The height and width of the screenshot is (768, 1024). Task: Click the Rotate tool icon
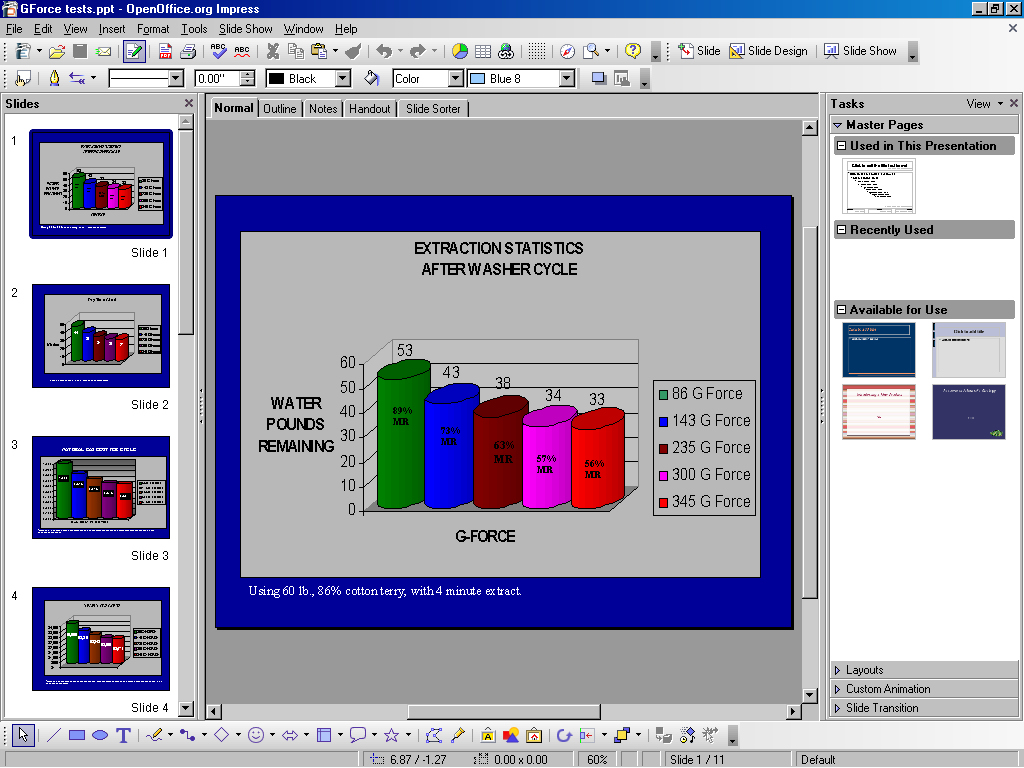point(564,735)
